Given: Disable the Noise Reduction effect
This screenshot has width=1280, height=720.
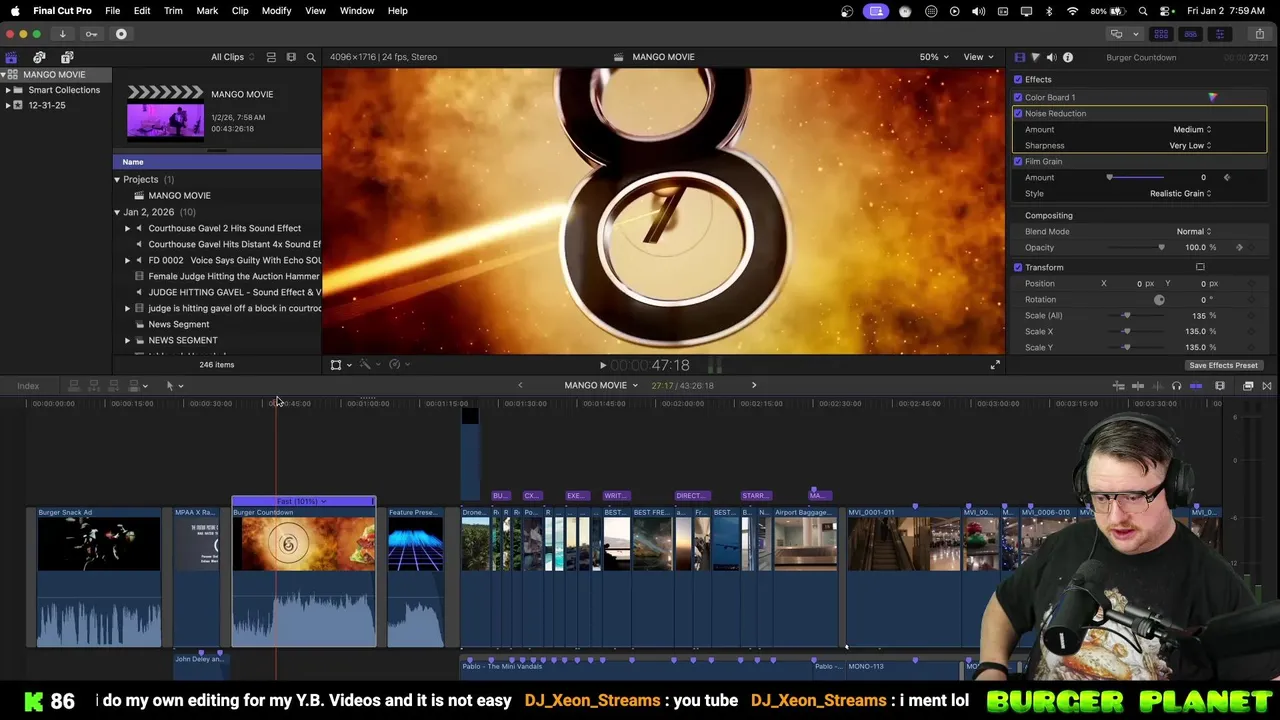Looking at the screenshot, I should point(1018,113).
